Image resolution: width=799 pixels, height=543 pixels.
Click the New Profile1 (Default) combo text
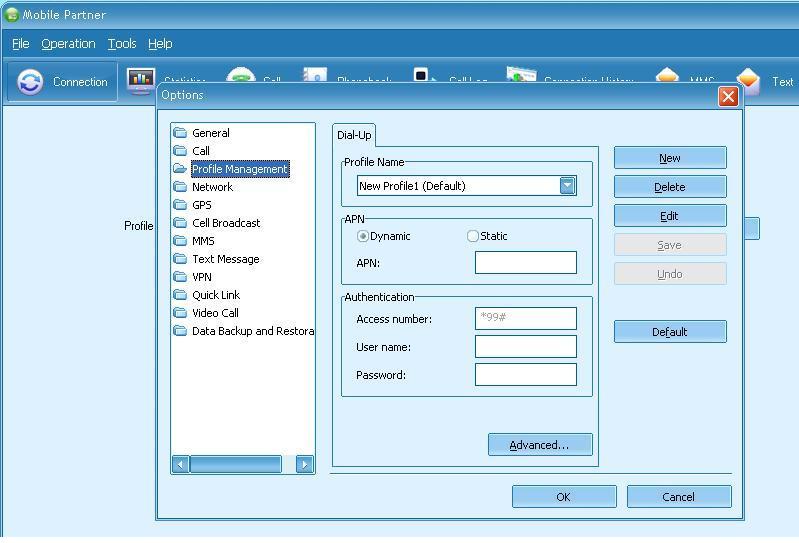(412, 186)
